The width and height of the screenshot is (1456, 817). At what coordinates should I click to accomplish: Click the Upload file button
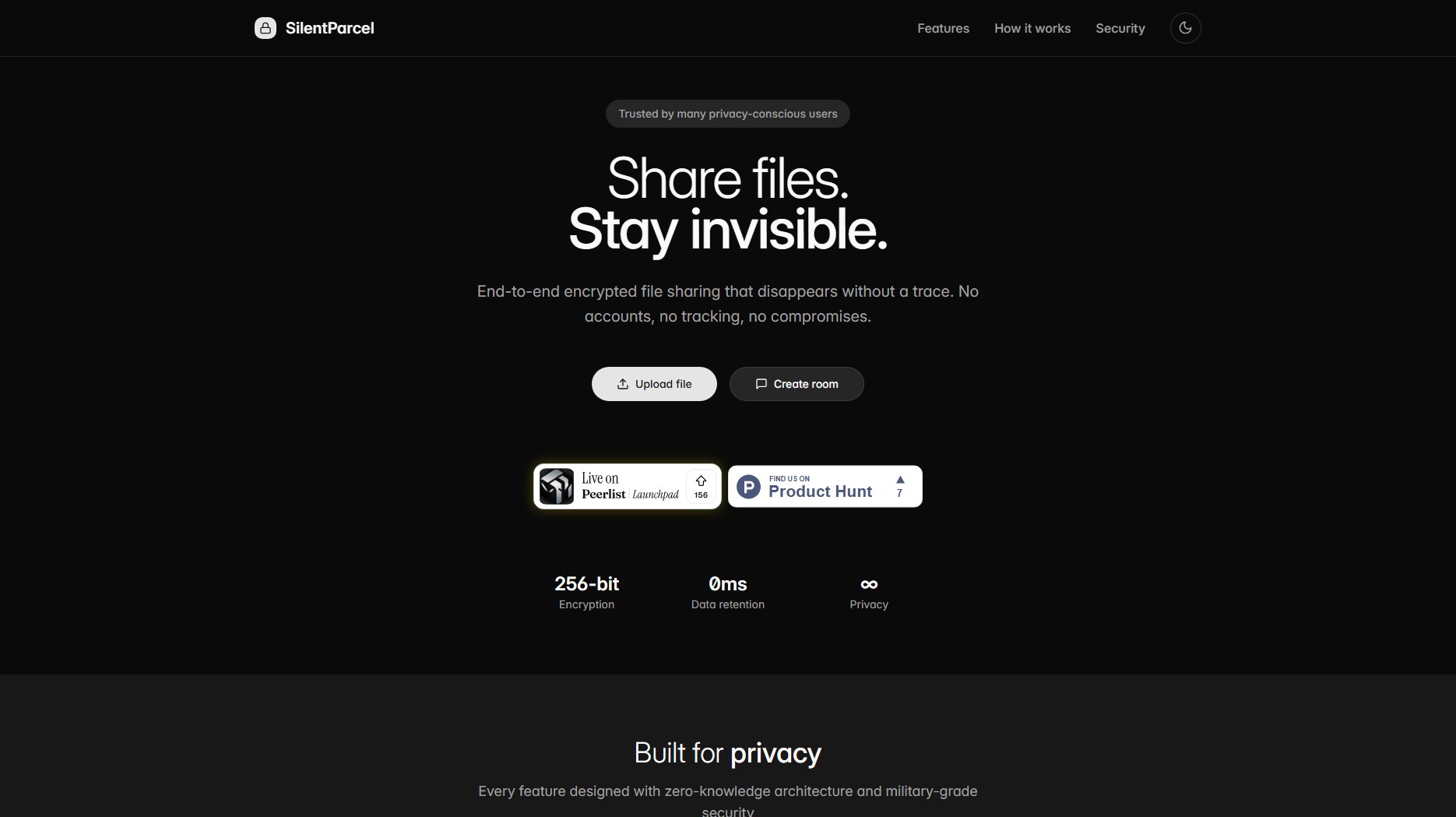click(x=654, y=384)
